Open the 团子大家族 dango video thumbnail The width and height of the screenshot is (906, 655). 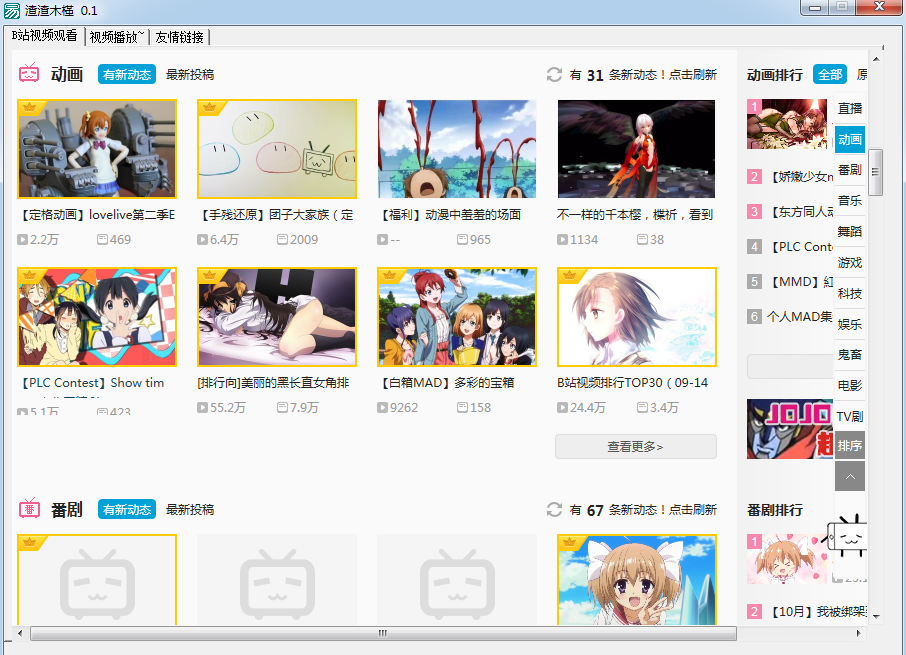click(277, 149)
